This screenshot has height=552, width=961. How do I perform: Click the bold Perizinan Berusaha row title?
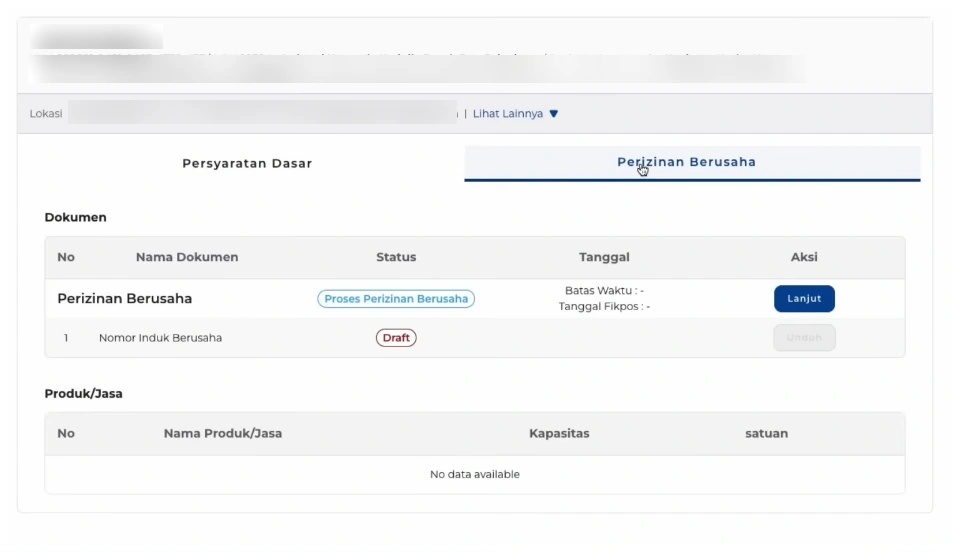coord(125,299)
